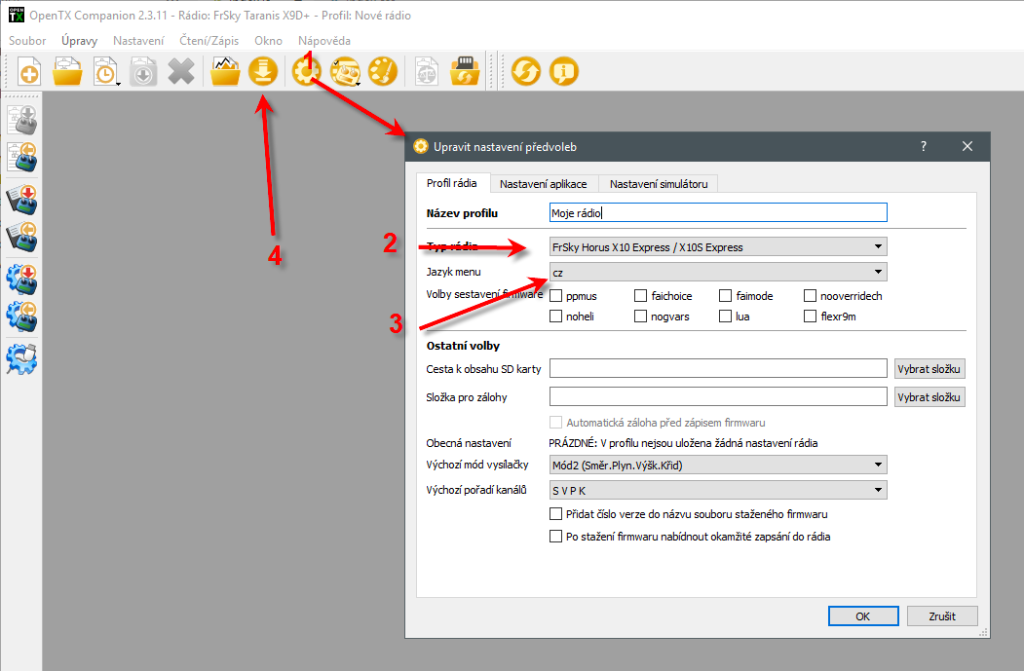Viewport: 1024px width, 671px height.
Task: Check the lua build option
Action: click(726, 317)
